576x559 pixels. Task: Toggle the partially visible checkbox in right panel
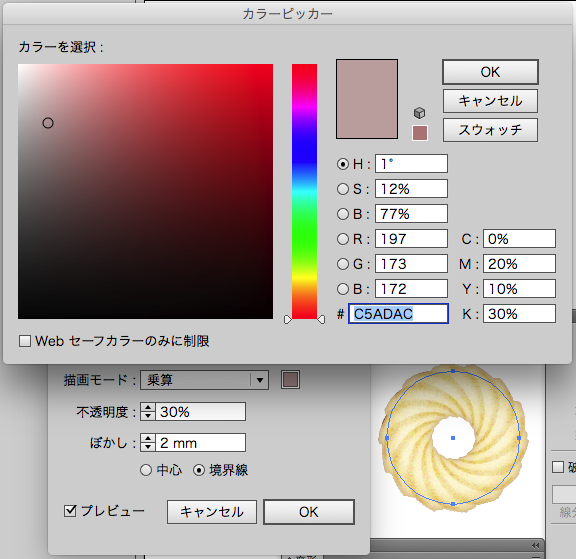(558, 467)
